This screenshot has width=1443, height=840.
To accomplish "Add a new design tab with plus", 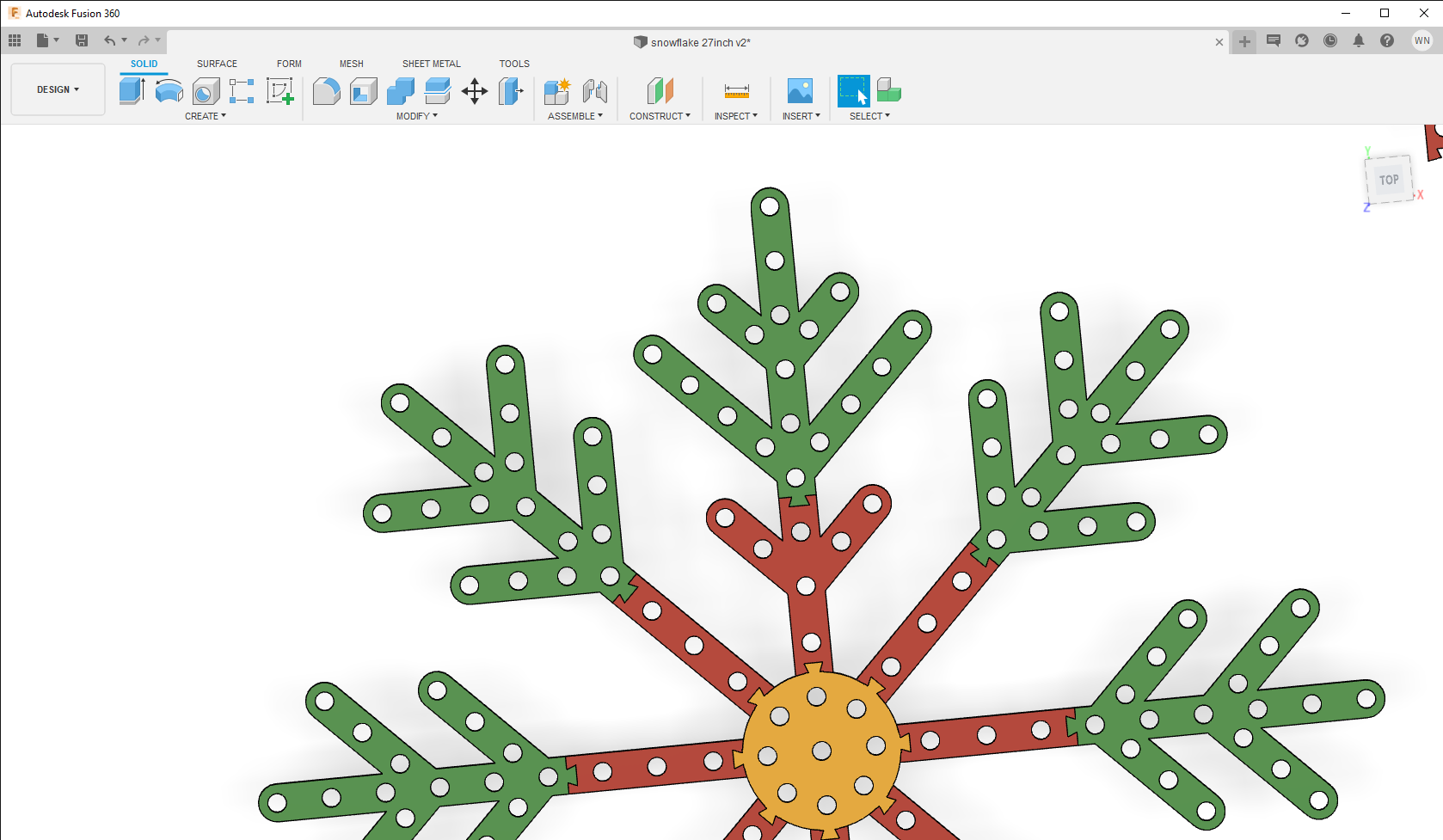I will (1244, 41).
